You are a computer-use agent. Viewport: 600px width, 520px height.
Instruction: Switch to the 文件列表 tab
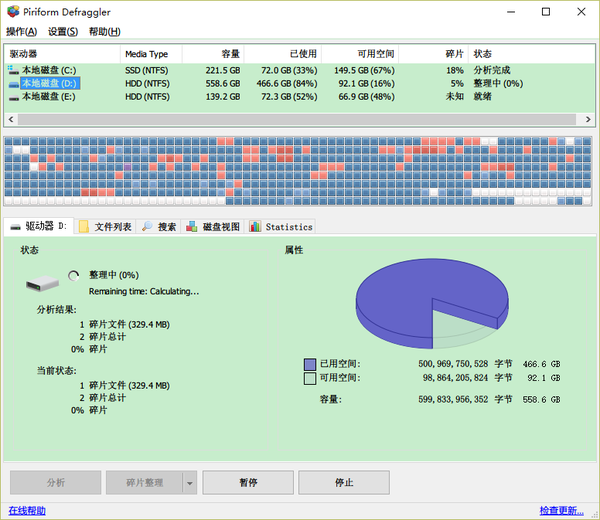coord(105,227)
